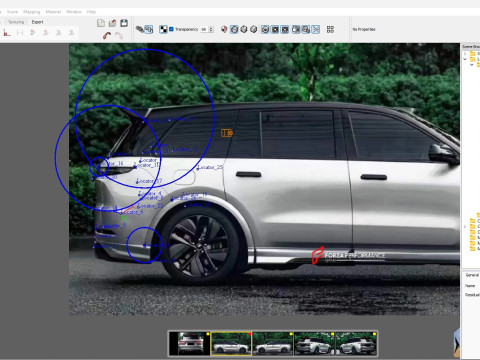Click the red axis coordinate tool icon

point(7,33)
